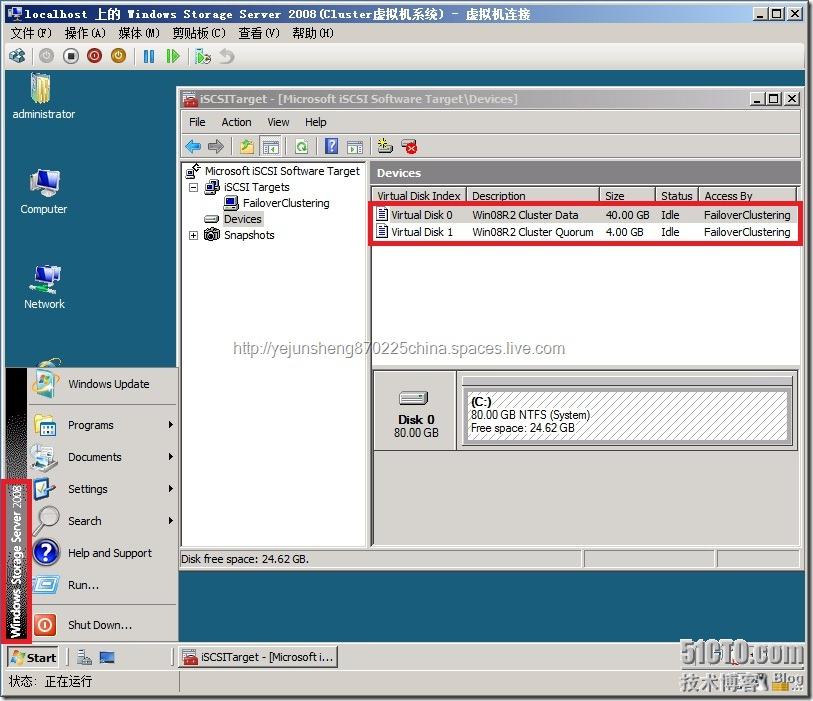Click the Start button on taskbar
813x701 pixels.
click(x=33, y=657)
